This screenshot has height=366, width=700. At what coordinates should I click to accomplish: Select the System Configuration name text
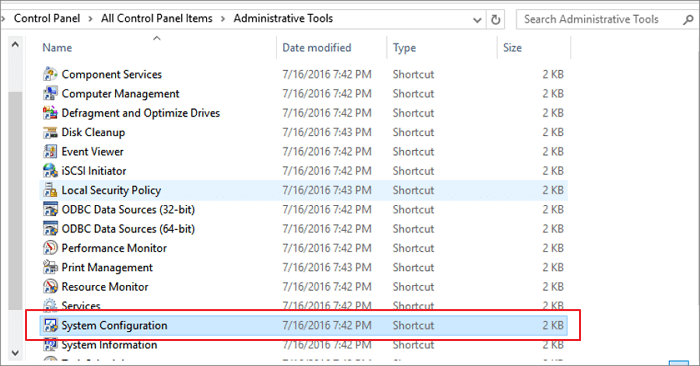114,325
